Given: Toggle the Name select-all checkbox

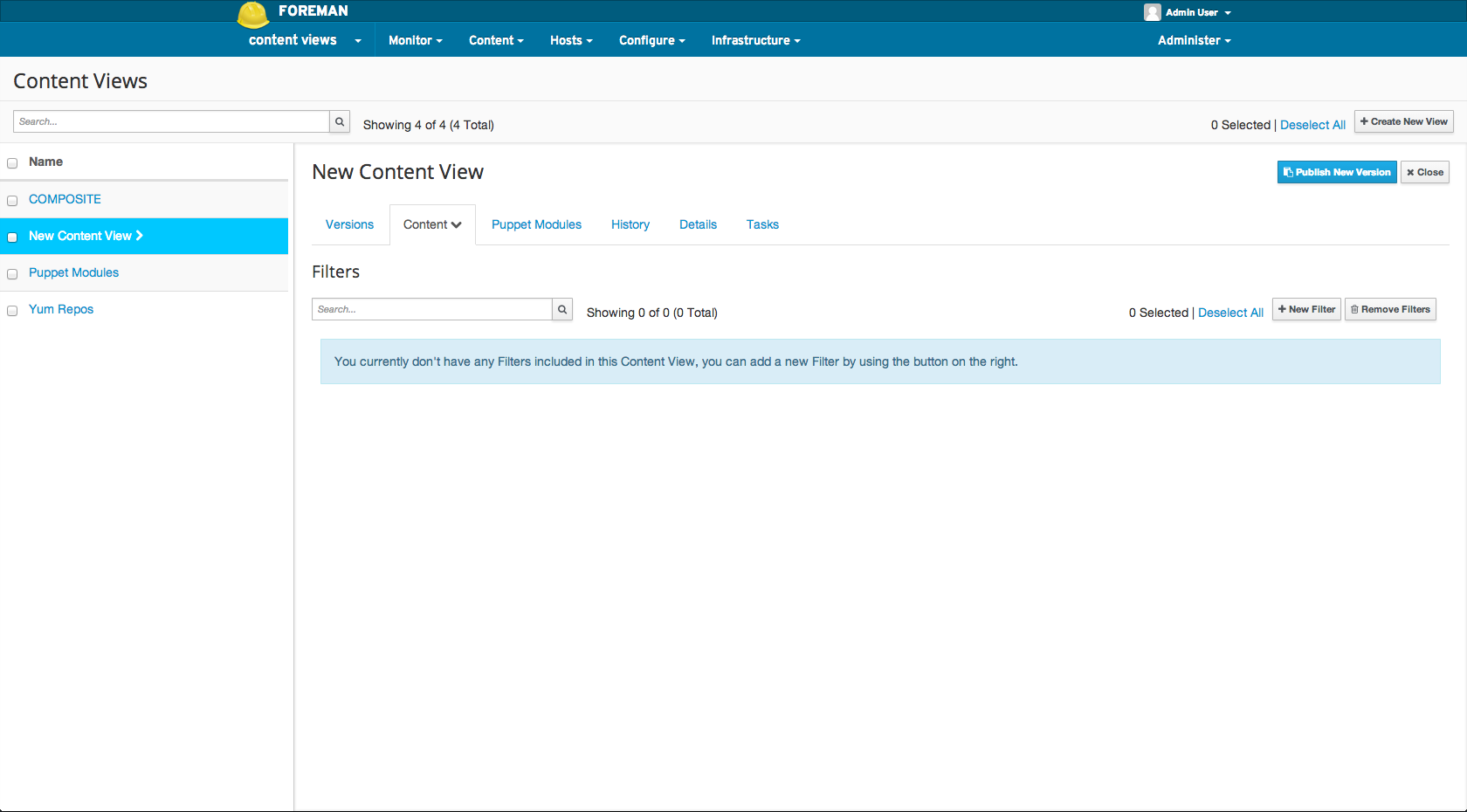Looking at the screenshot, I should click(x=12, y=163).
